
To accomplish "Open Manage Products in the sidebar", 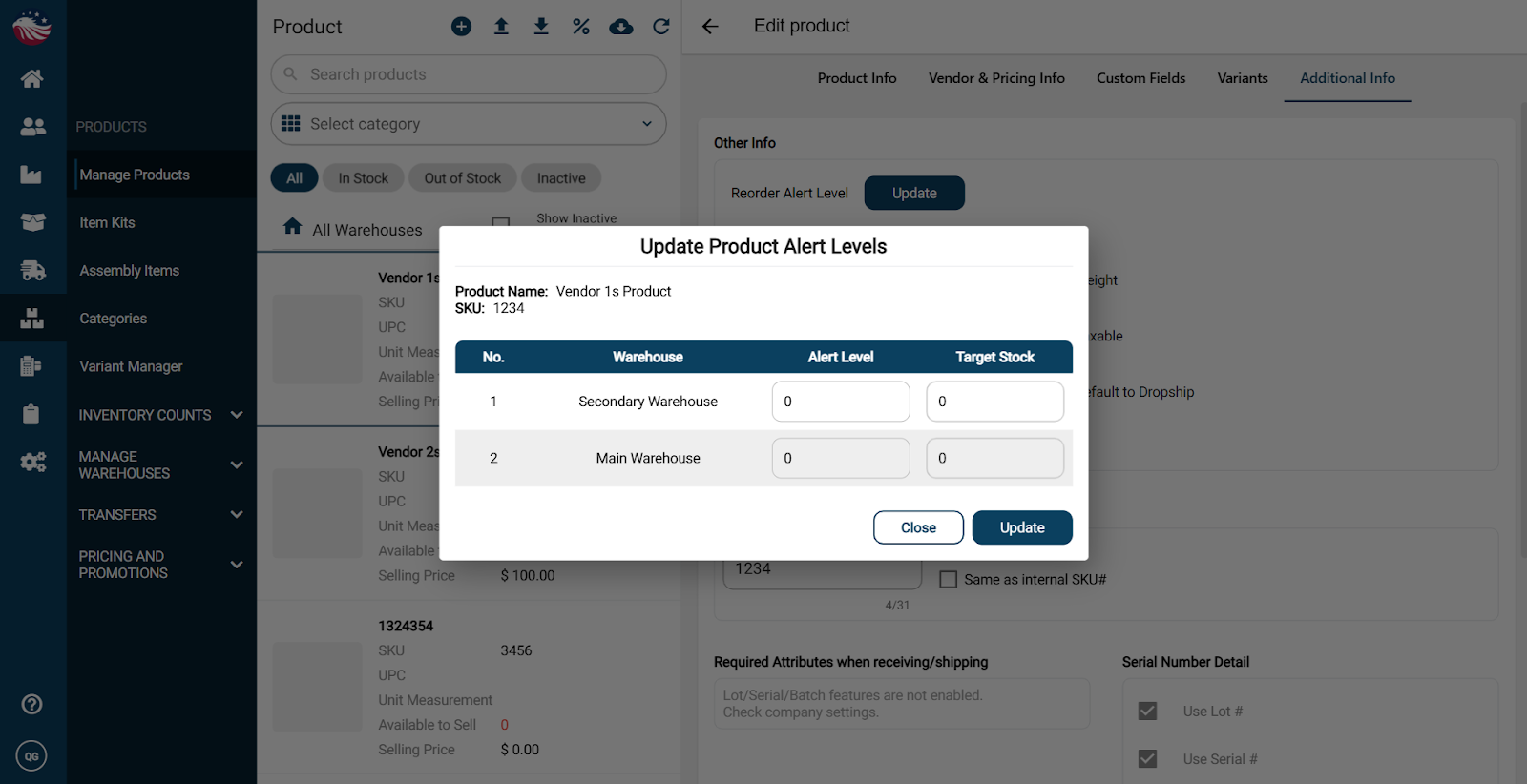I will click(135, 175).
